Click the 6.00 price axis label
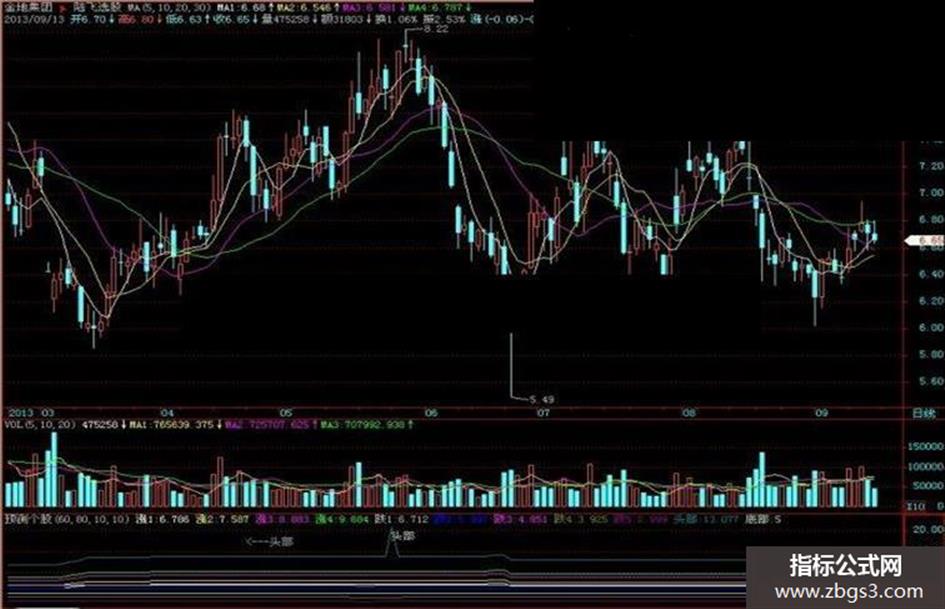 [931, 327]
